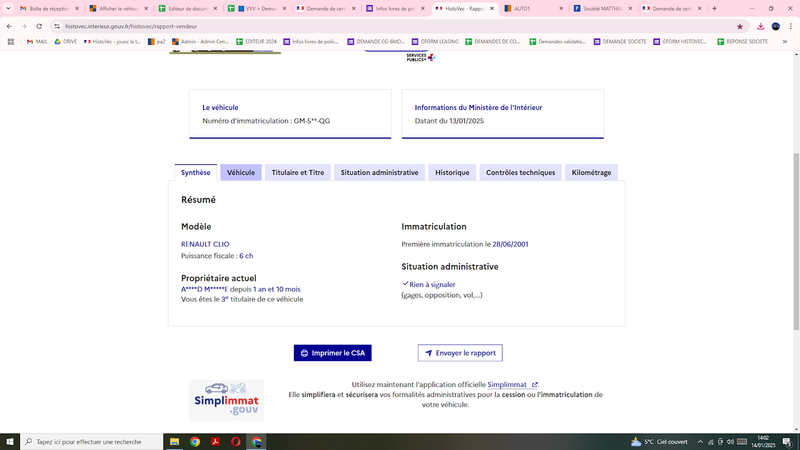Image resolution: width=800 pixels, height=450 pixels.
Task: Click the address bar URL
Action: (131, 27)
